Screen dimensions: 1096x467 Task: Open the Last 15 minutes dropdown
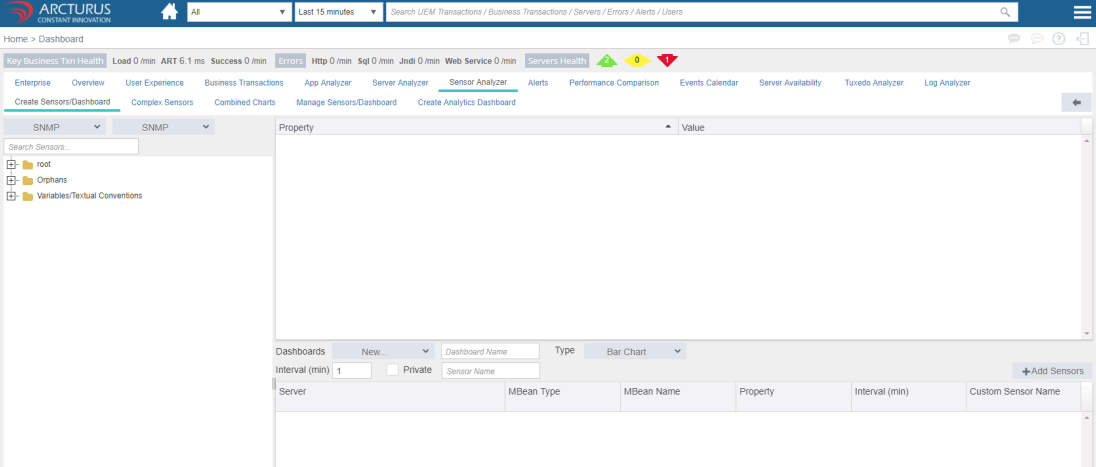click(338, 12)
